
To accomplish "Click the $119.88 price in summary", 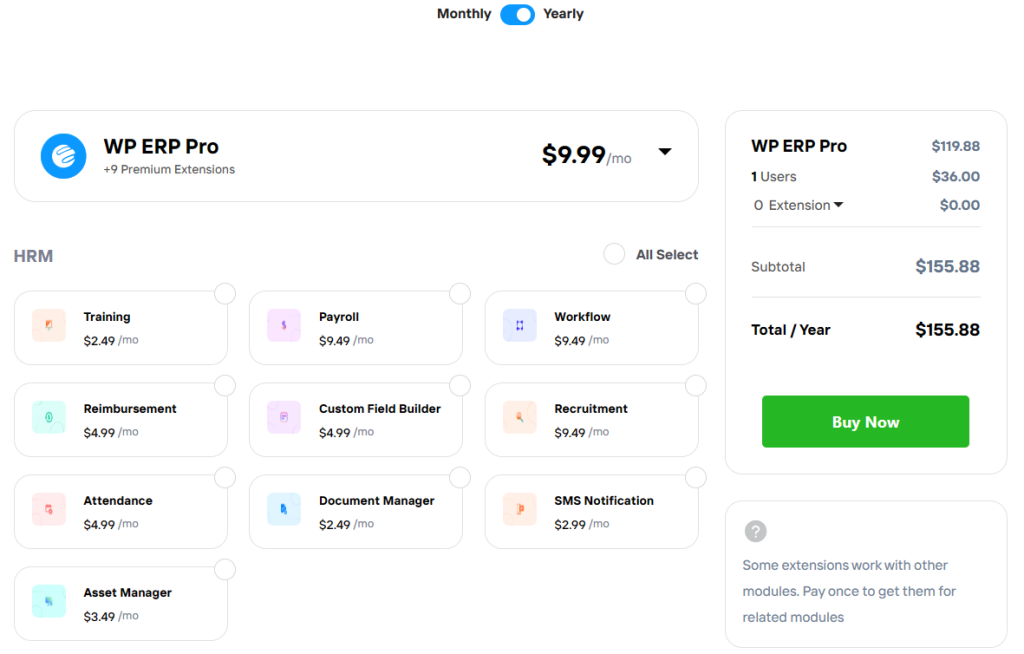I will (955, 146).
